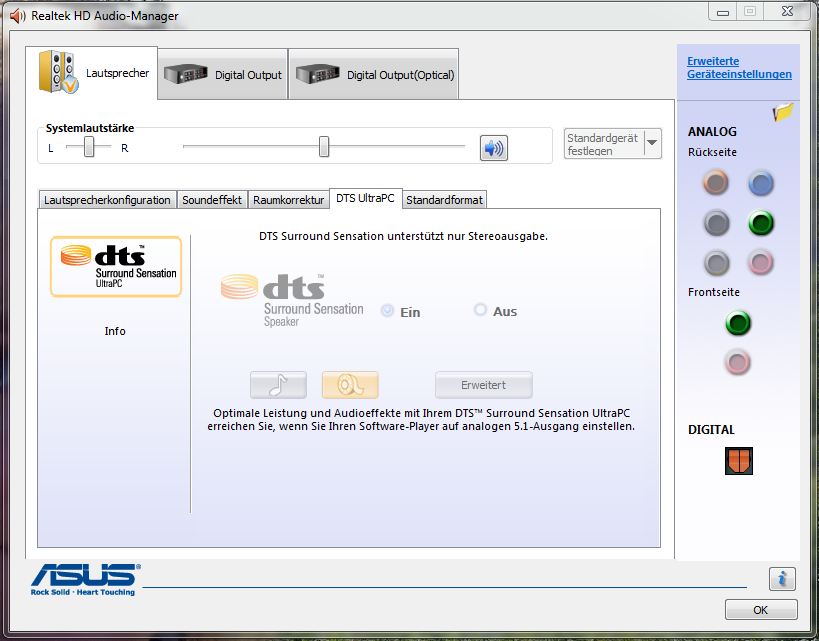Open the Standardformat tab
The height and width of the screenshot is (641, 819).
point(444,200)
